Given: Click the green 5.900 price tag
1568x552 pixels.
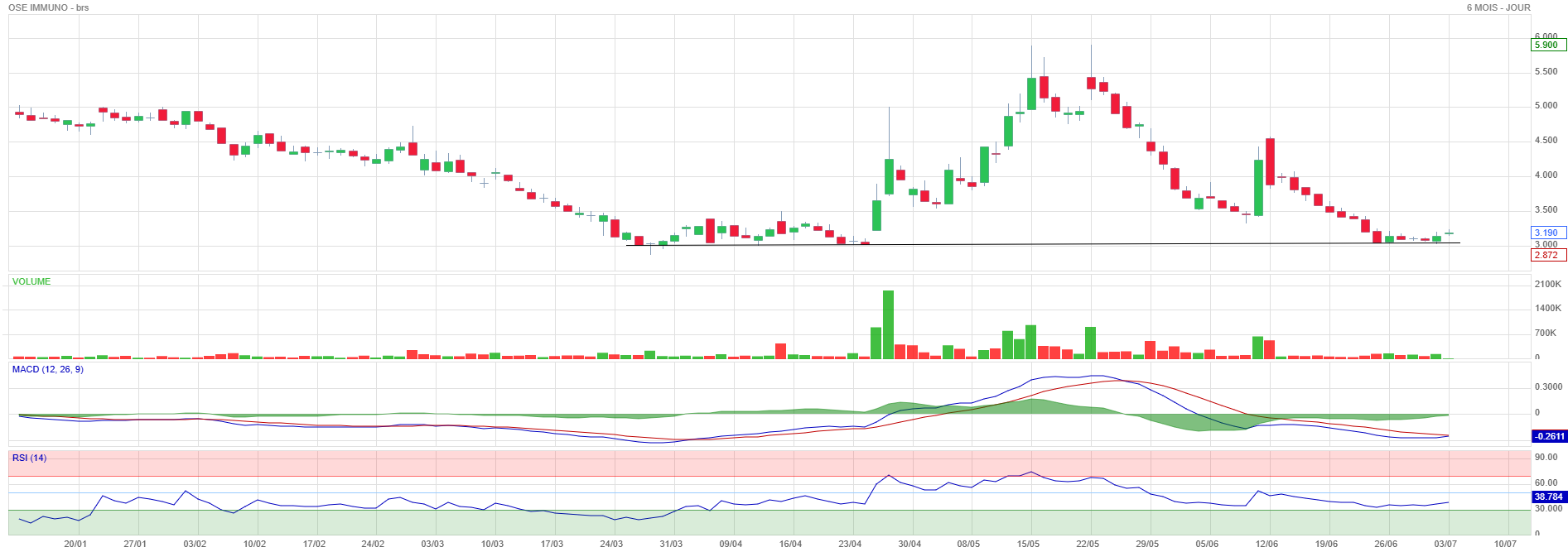Looking at the screenshot, I should point(1548,45).
